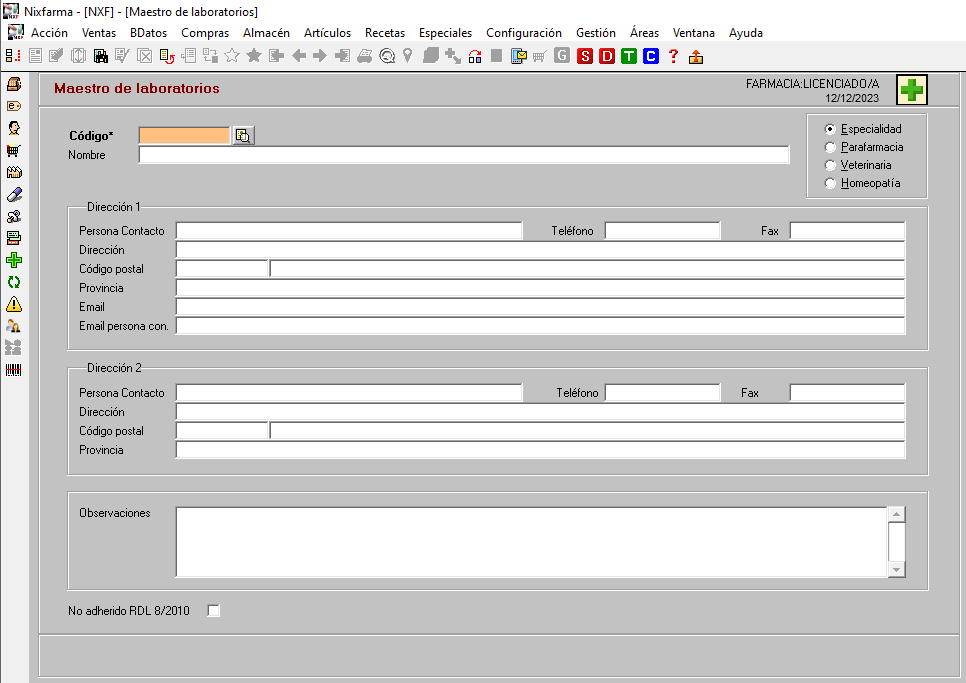Open the Recetas menu
Viewport: 966px width, 683px height.
[x=385, y=33]
